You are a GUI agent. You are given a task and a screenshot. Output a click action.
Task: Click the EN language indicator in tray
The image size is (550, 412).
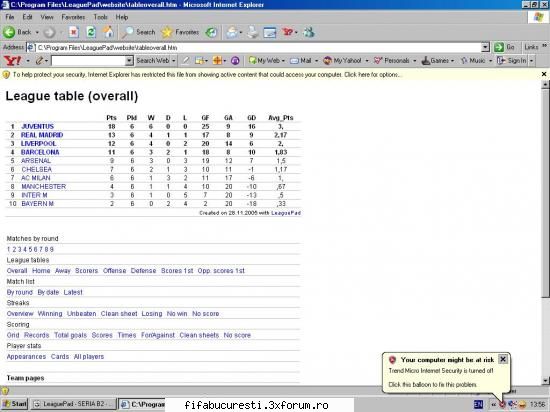coord(478,405)
